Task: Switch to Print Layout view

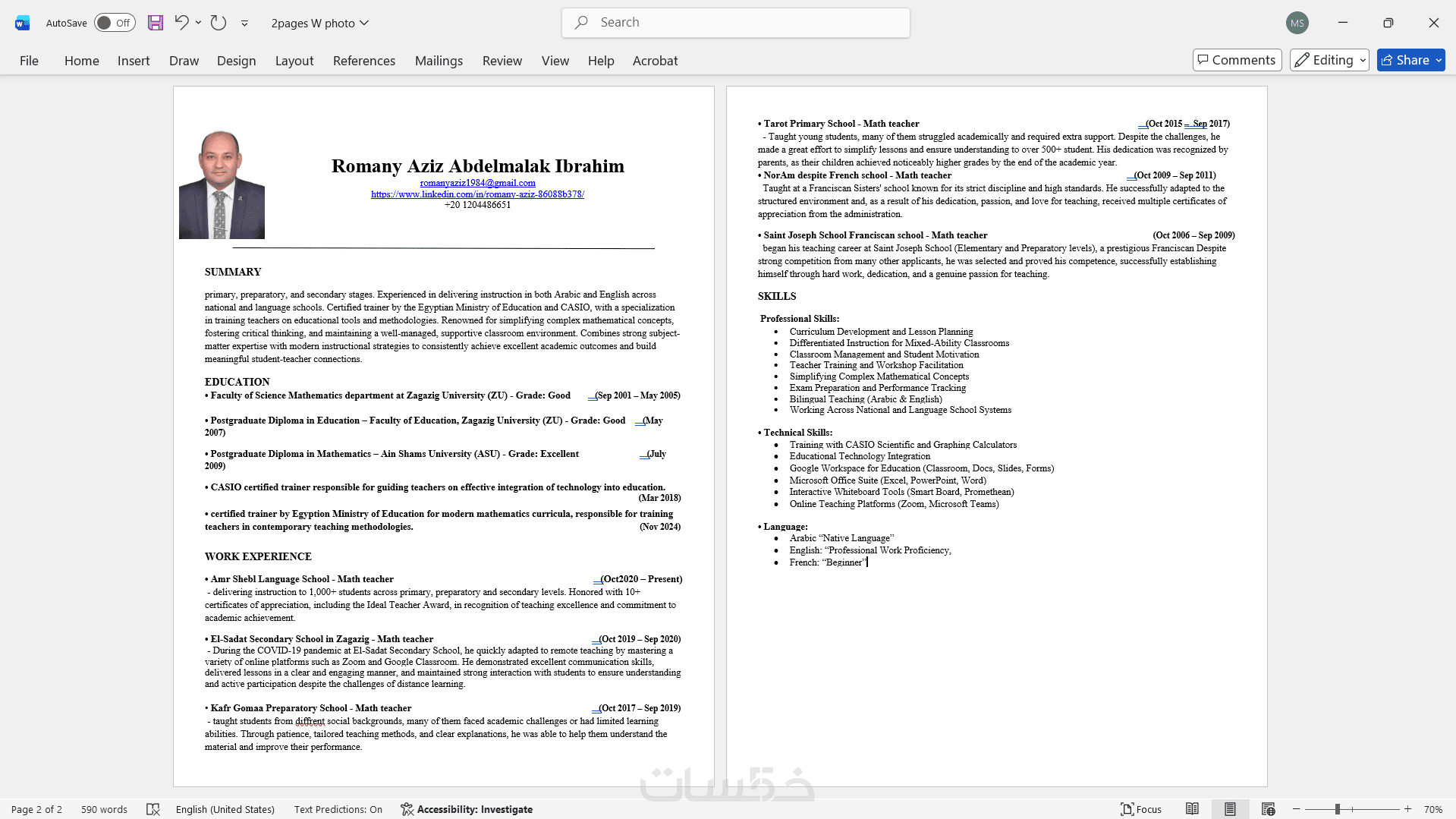Action: (1230, 809)
